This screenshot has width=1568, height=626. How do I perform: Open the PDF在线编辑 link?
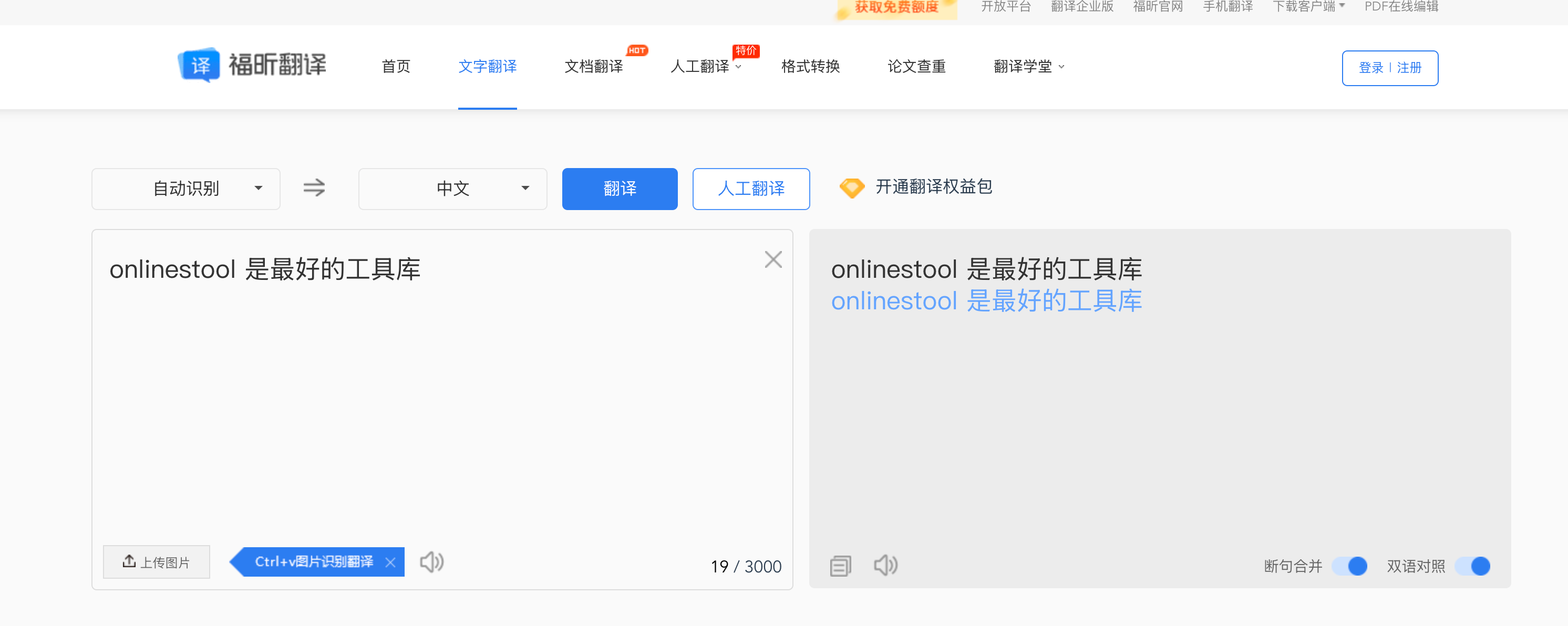pyautogui.click(x=1401, y=7)
